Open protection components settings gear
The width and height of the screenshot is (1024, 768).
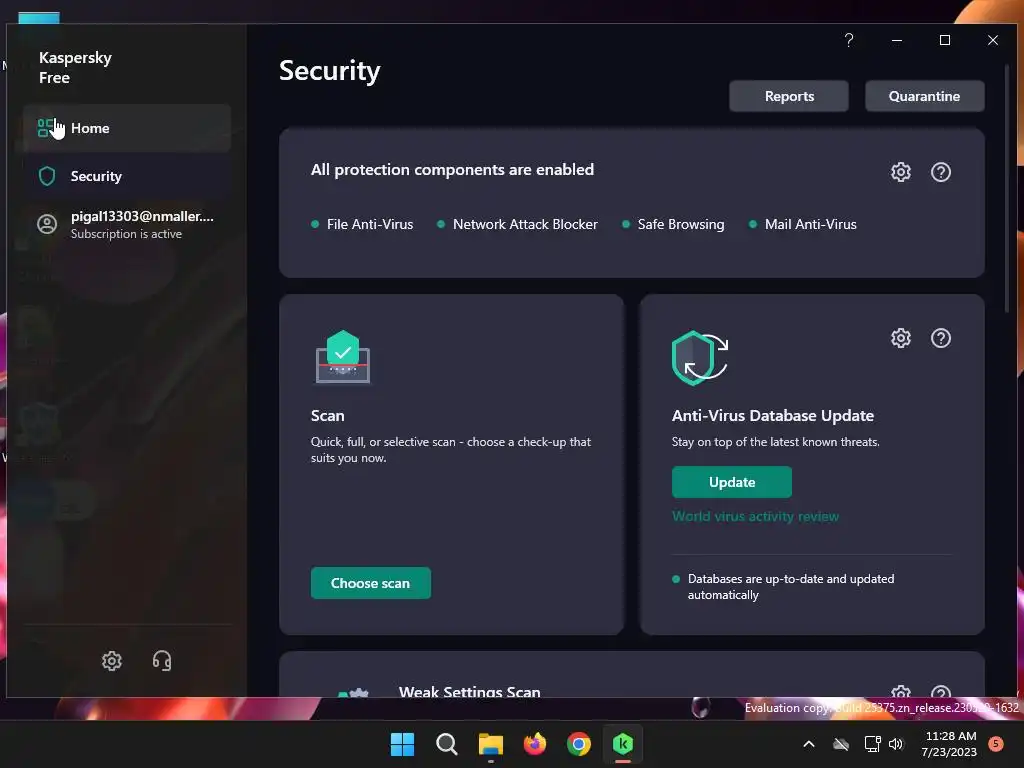(x=901, y=172)
